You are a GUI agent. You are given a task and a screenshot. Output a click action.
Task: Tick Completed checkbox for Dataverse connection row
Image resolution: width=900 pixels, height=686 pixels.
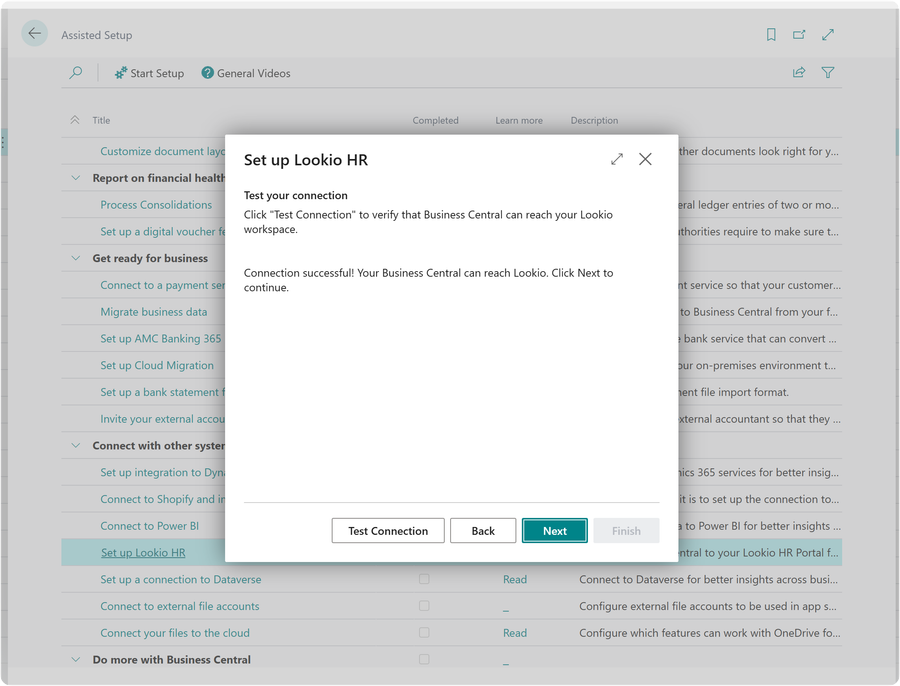click(x=424, y=579)
